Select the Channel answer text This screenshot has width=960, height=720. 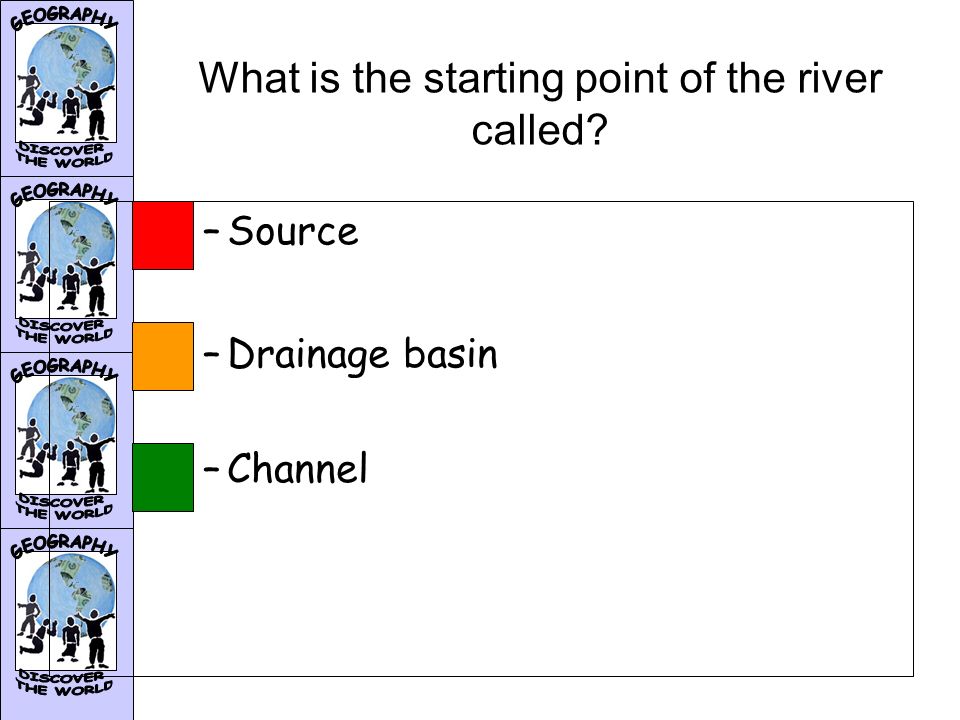(x=298, y=468)
